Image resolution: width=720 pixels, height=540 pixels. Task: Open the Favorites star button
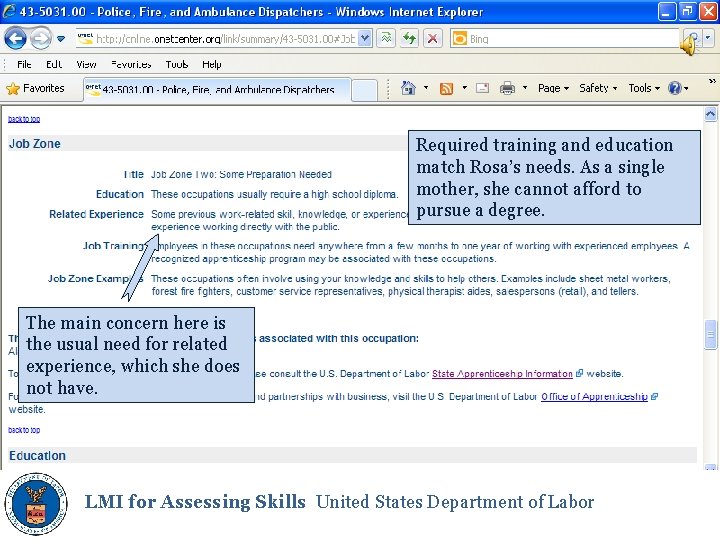point(35,88)
